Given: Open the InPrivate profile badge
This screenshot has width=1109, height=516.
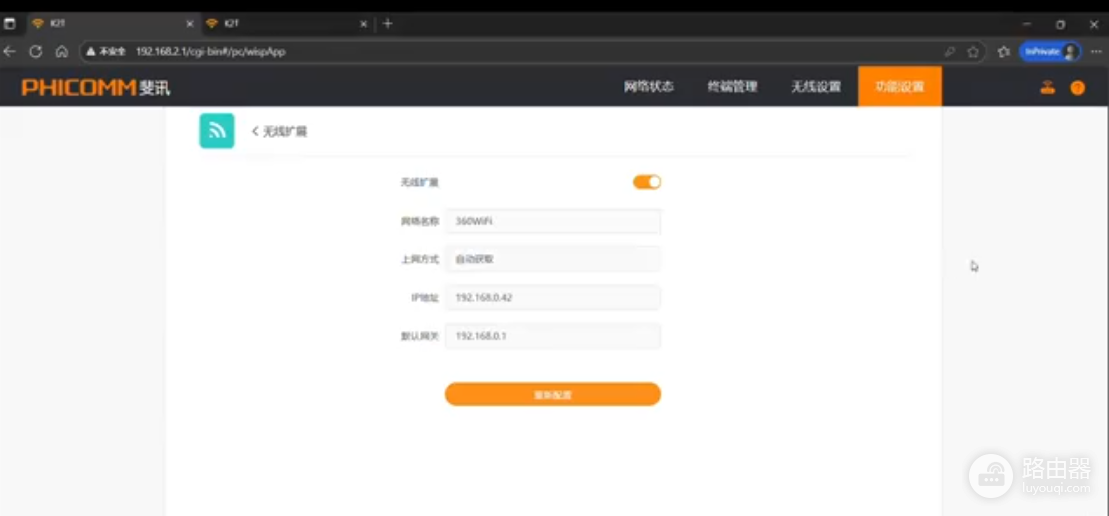Looking at the screenshot, I should (x=1050, y=52).
